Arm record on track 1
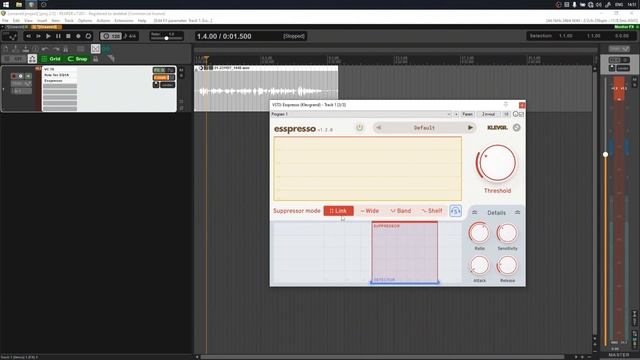The width and height of the screenshot is (640, 360). 14,76
